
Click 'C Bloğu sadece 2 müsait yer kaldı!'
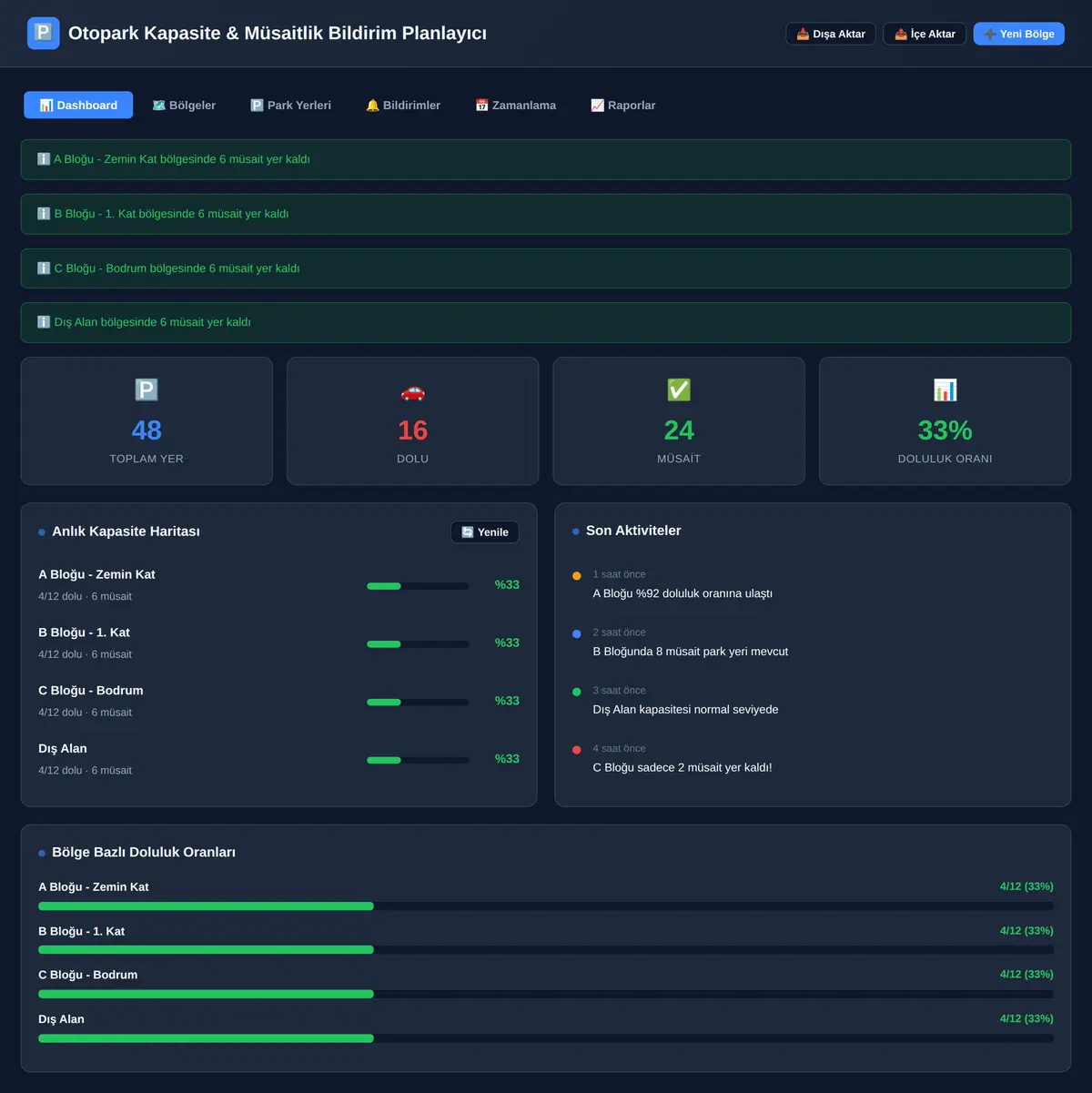tap(682, 767)
